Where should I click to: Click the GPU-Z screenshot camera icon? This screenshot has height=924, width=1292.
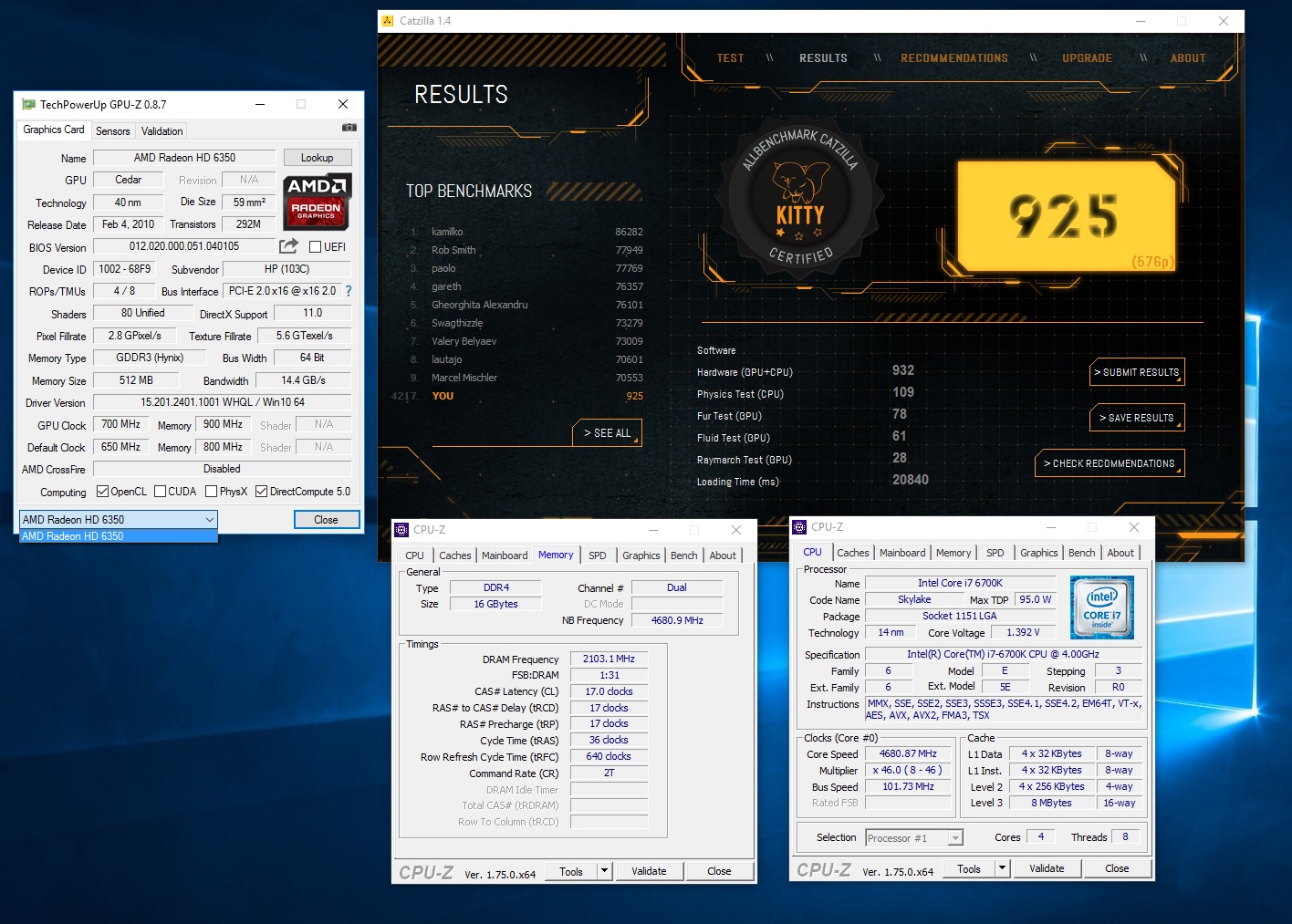point(349,128)
